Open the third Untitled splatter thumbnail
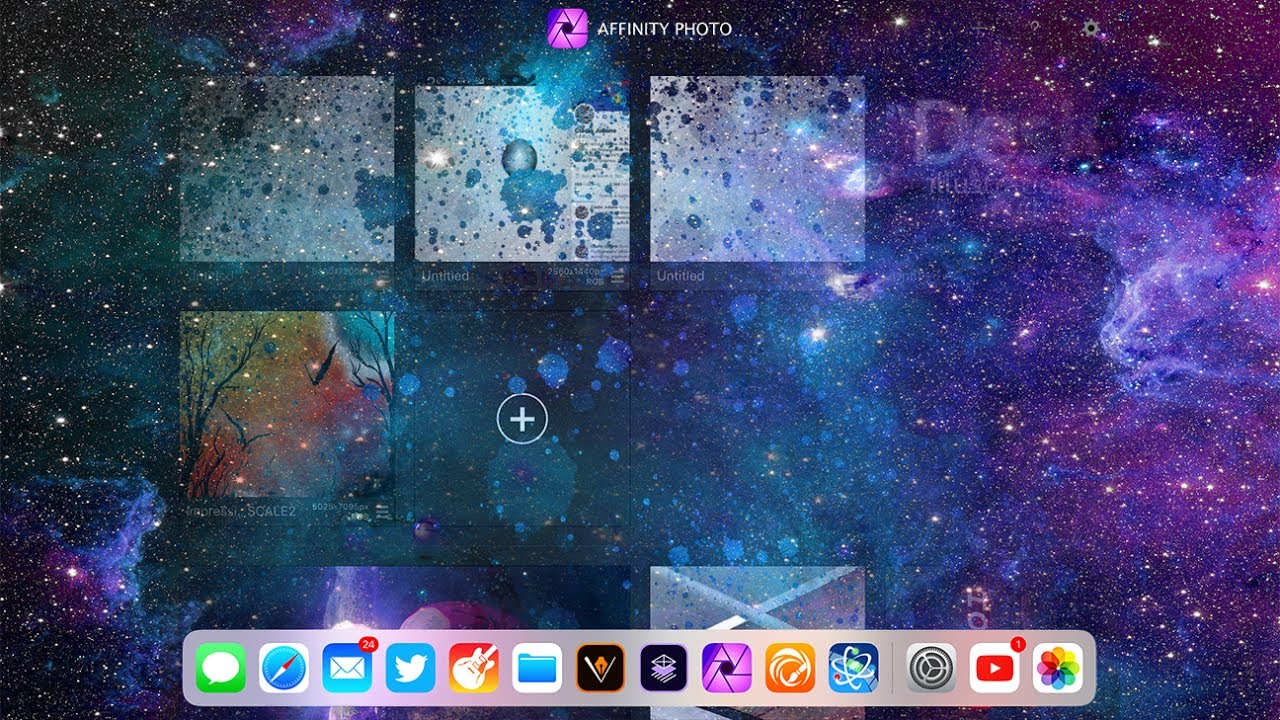1280x720 pixels. click(757, 169)
